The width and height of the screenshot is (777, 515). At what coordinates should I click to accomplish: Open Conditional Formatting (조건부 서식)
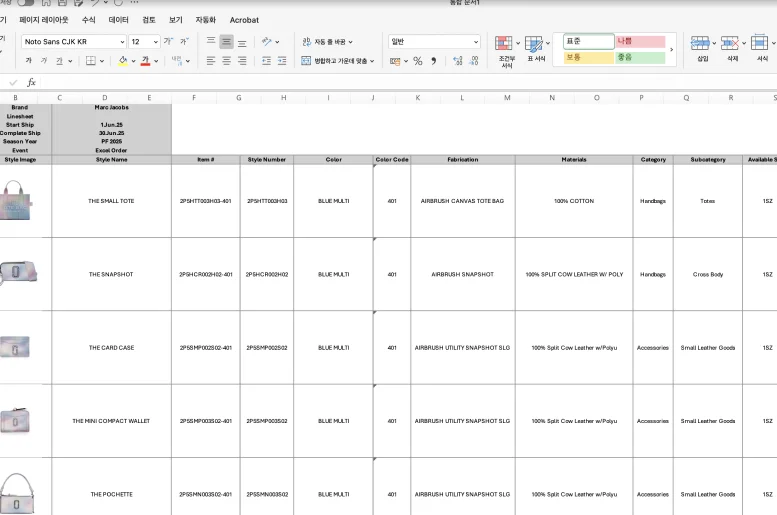click(x=507, y=49)
